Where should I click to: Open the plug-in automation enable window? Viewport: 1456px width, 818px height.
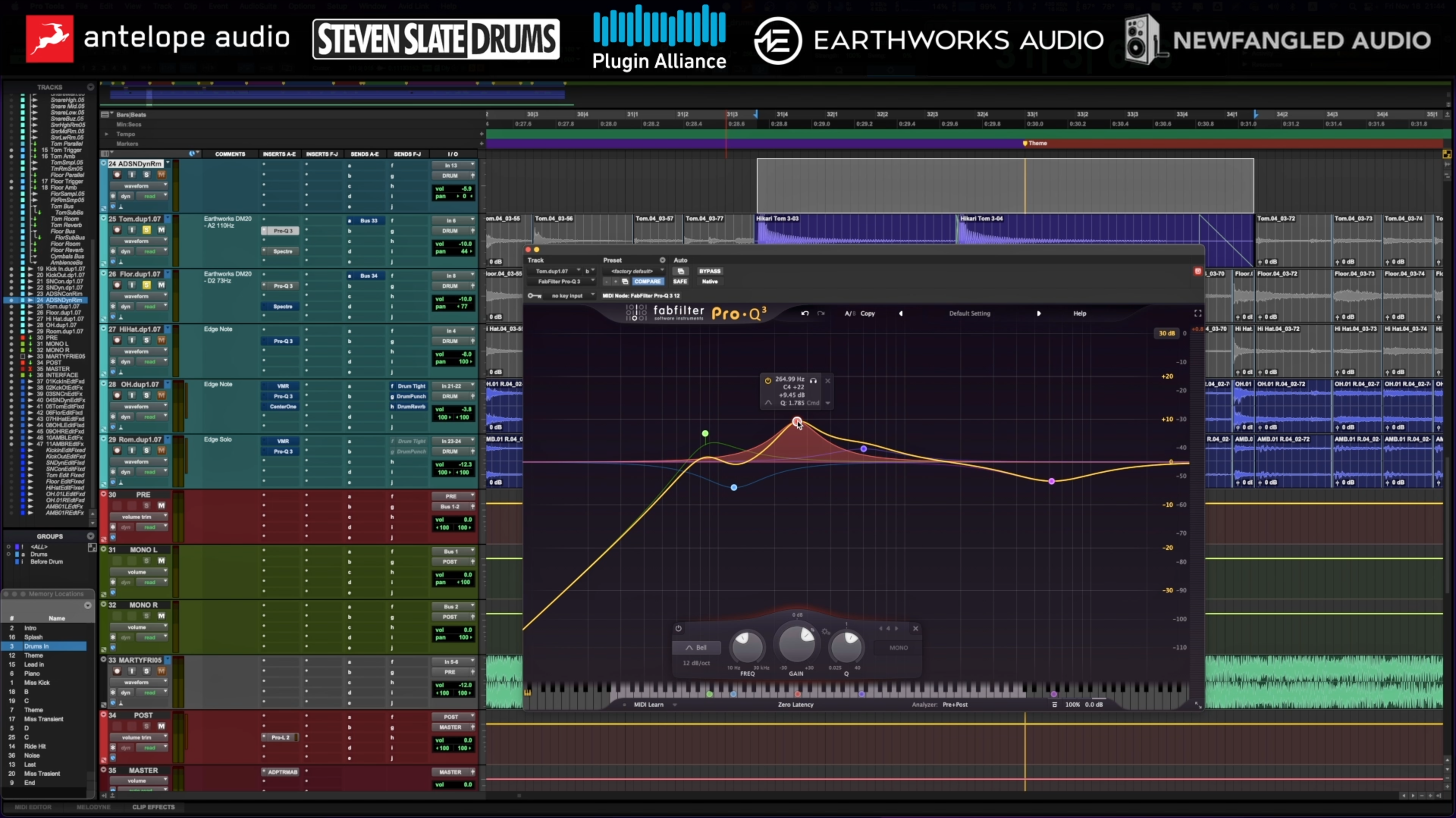coord(681,271)
